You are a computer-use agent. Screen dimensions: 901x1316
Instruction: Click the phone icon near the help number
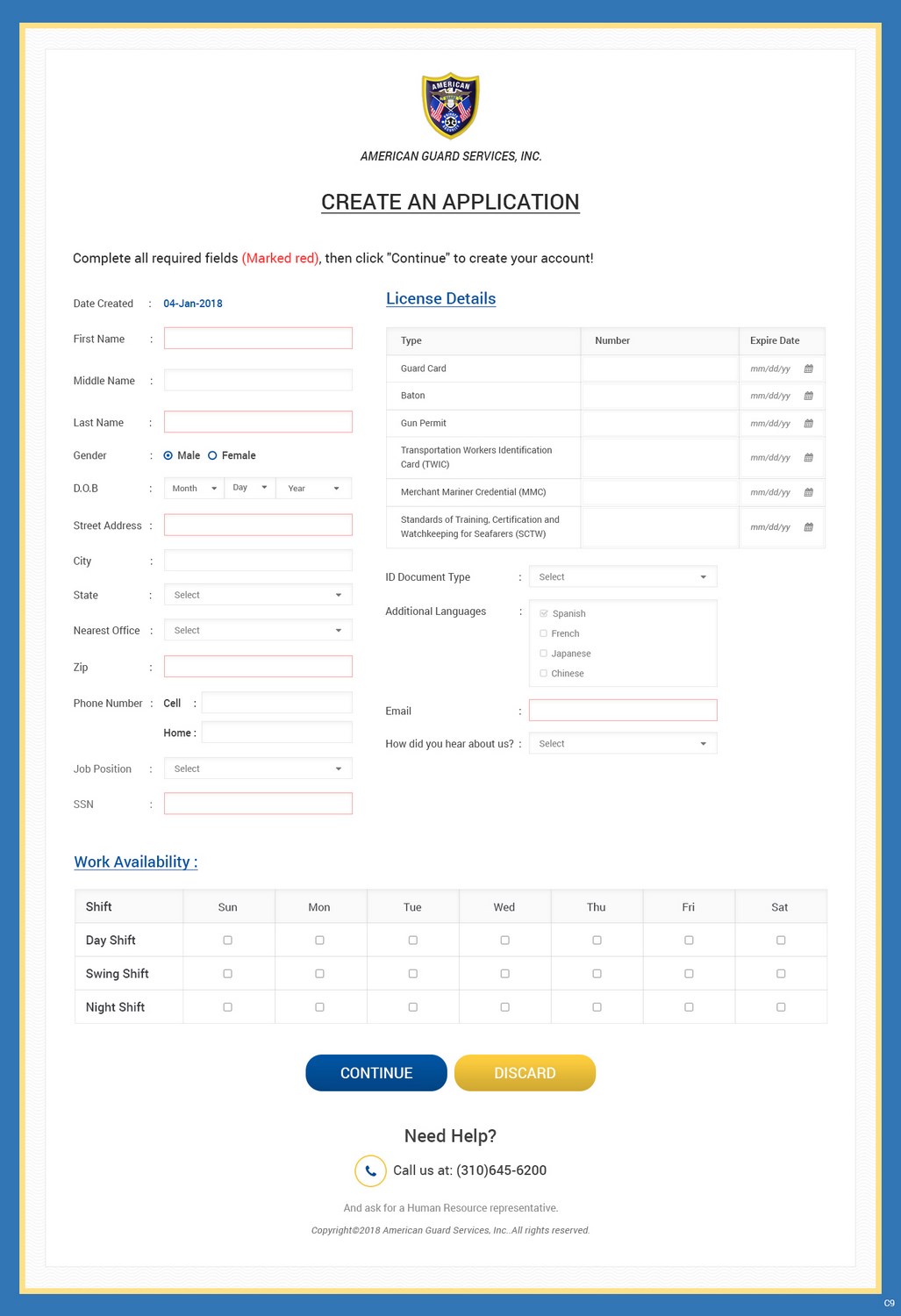click(370, 1170)
